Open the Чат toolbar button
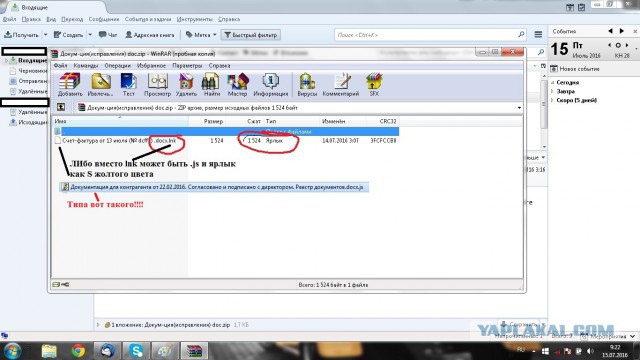Screen dimensions: 640x360 tap(108, 35)
